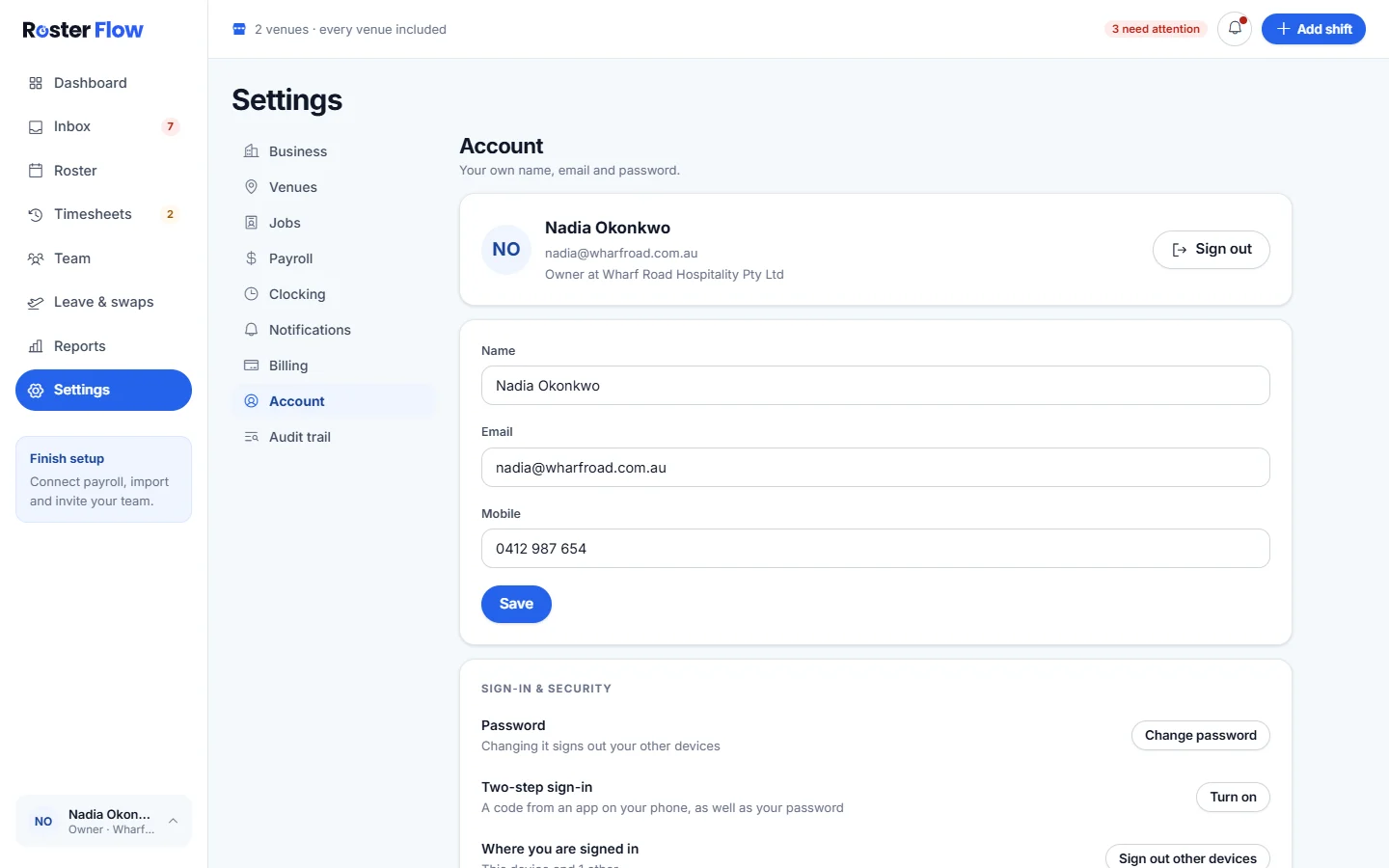Save the account details

(x=516, y=604)
